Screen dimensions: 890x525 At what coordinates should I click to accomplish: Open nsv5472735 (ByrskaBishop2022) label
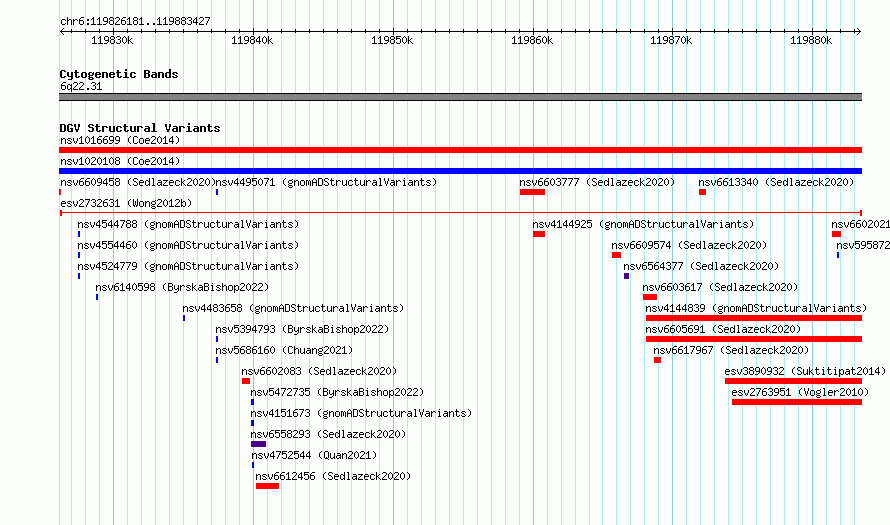point(337,392)
